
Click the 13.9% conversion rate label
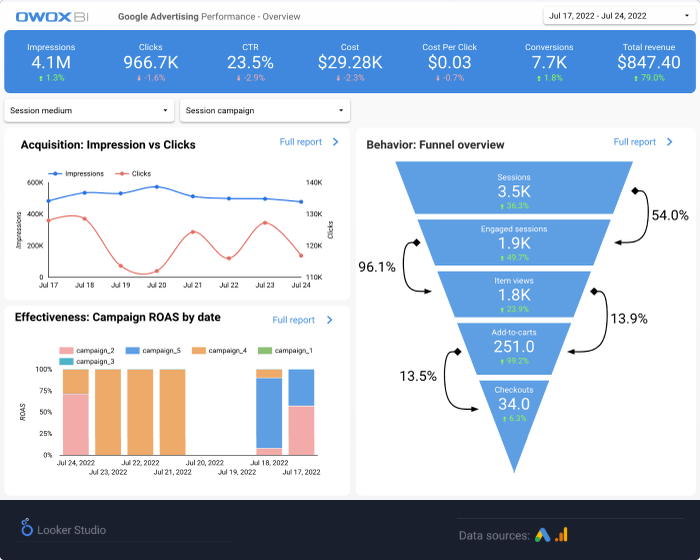629,319
